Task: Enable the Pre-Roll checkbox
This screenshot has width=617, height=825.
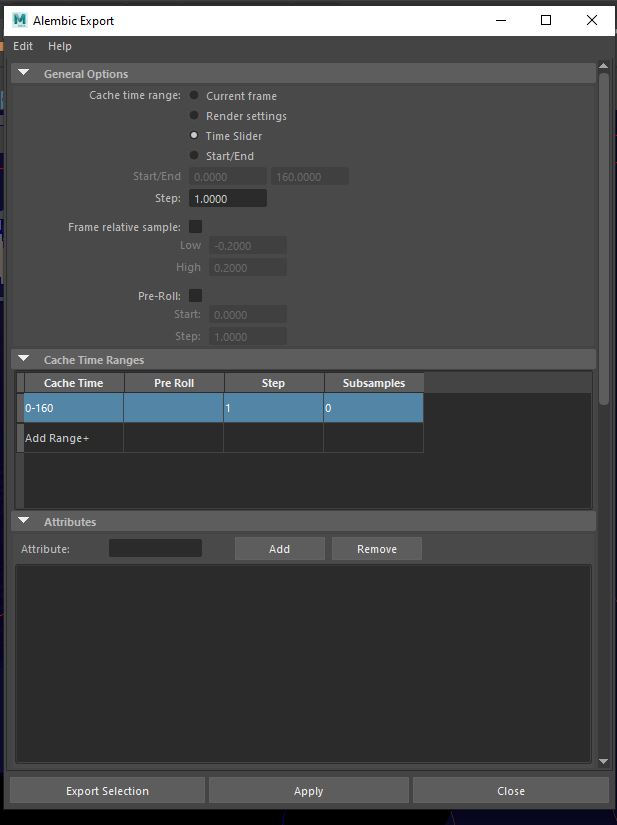Action: click(195, 296)
